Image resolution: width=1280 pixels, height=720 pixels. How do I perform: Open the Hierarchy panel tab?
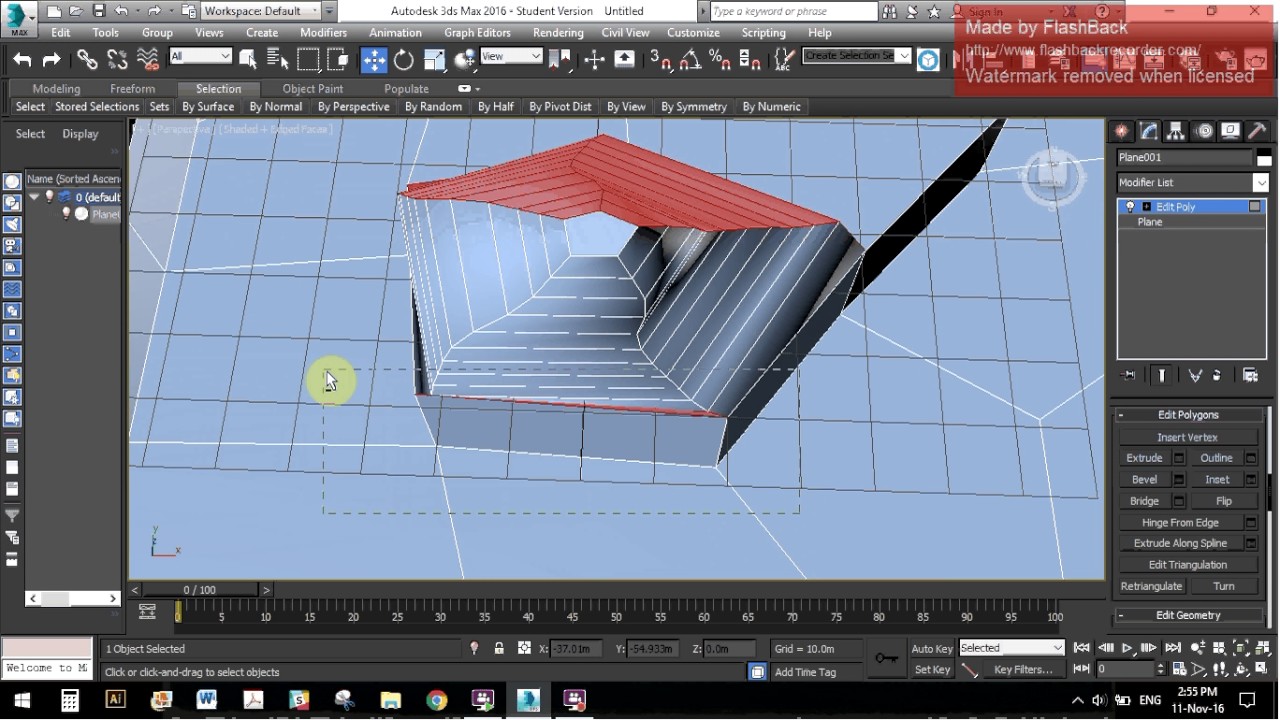(x=1176, y=131)
